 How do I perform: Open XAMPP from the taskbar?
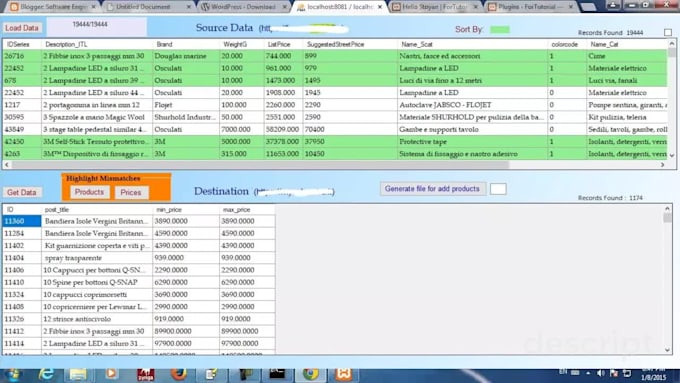(x=343, y=374)
